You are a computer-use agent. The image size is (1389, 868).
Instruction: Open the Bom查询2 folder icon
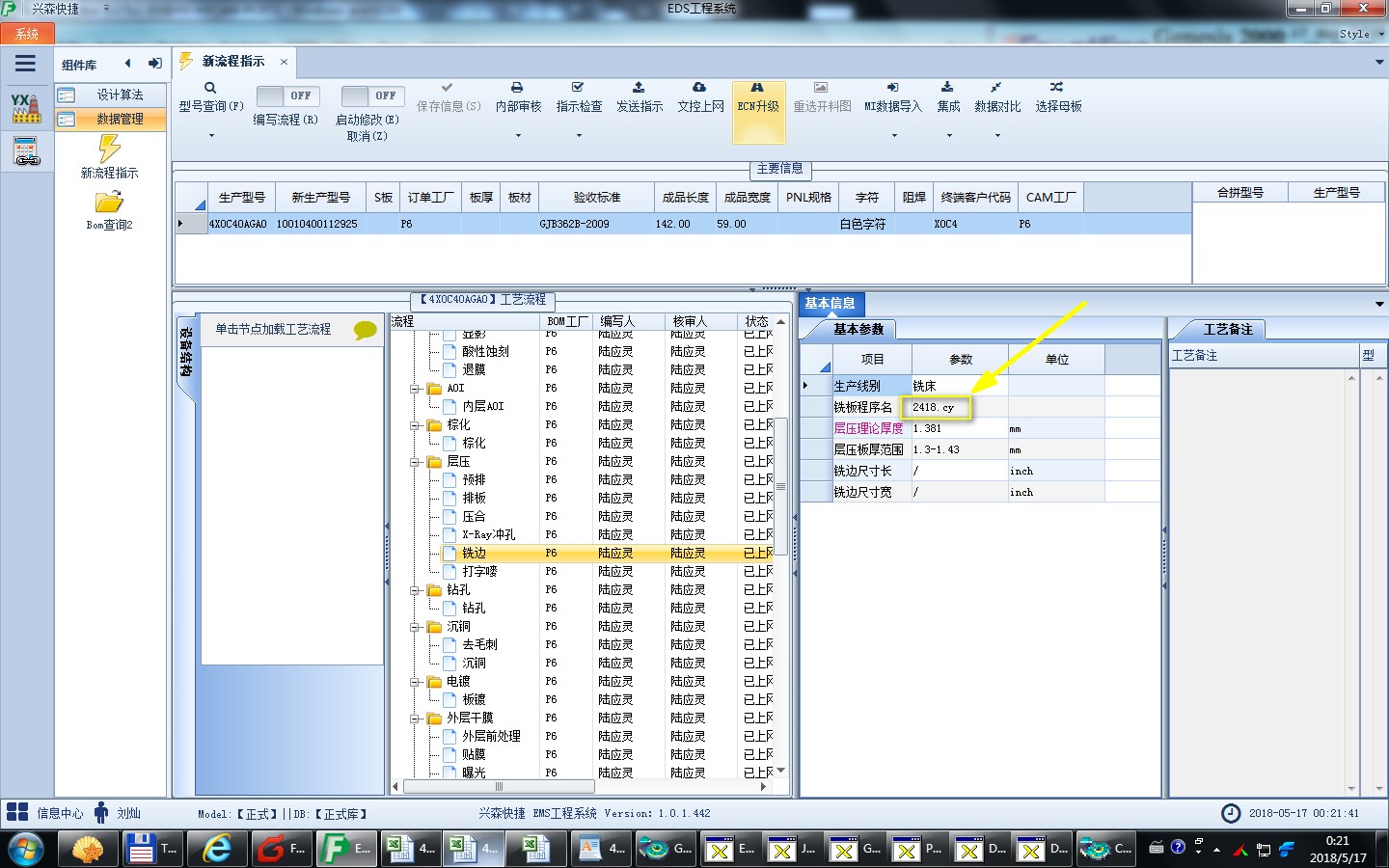coord(109,202)
